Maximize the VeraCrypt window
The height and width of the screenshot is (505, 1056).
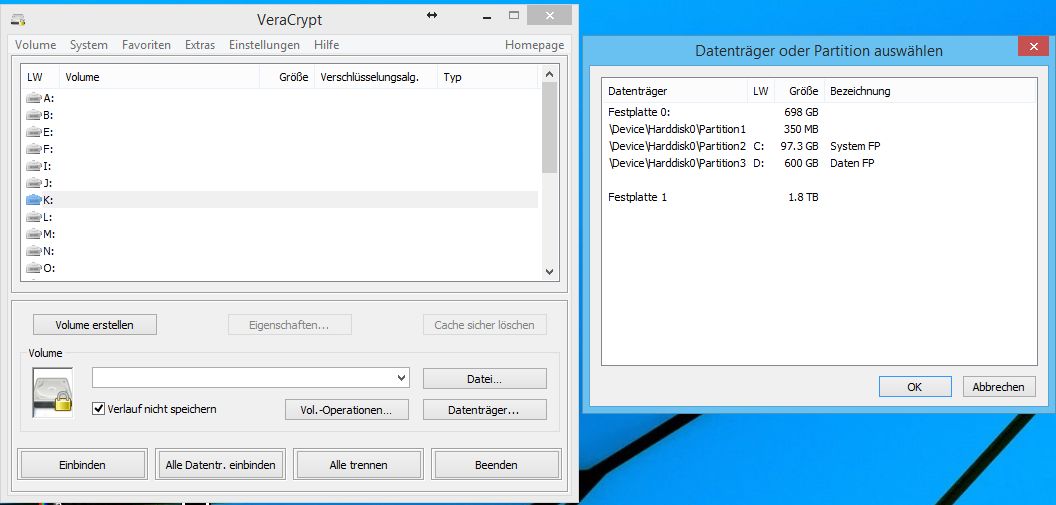tap(514, 15)
